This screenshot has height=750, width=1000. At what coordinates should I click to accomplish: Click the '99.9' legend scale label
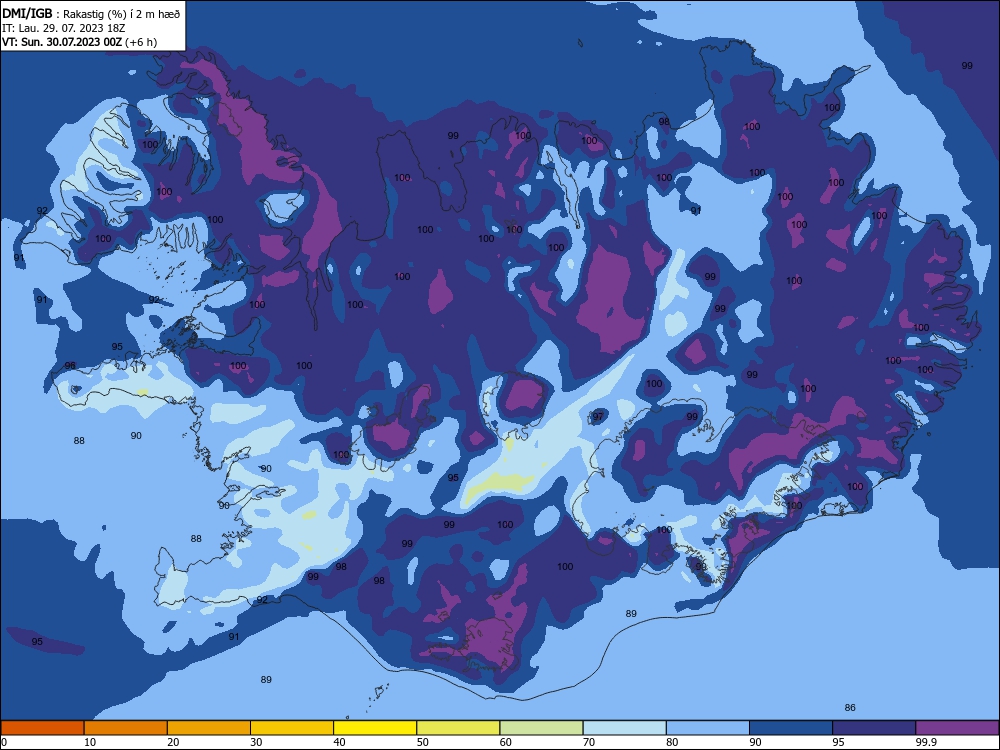click(925, 742)
